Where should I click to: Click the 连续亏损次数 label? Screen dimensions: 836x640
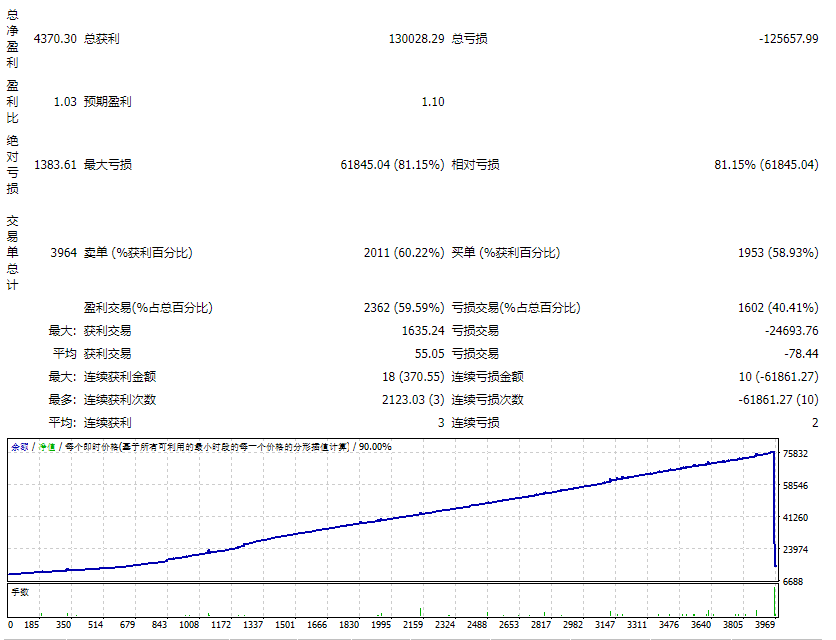coord(488,399)
